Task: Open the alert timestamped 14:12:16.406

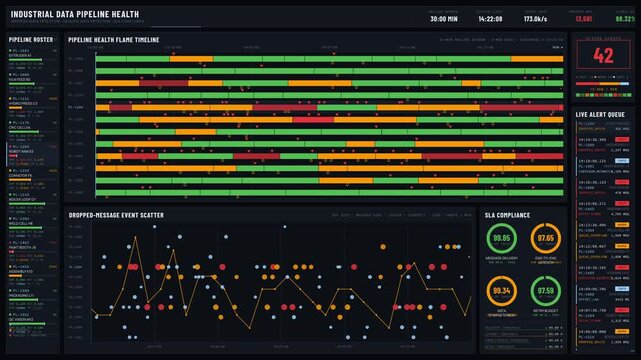Action: tap(603, 230)
